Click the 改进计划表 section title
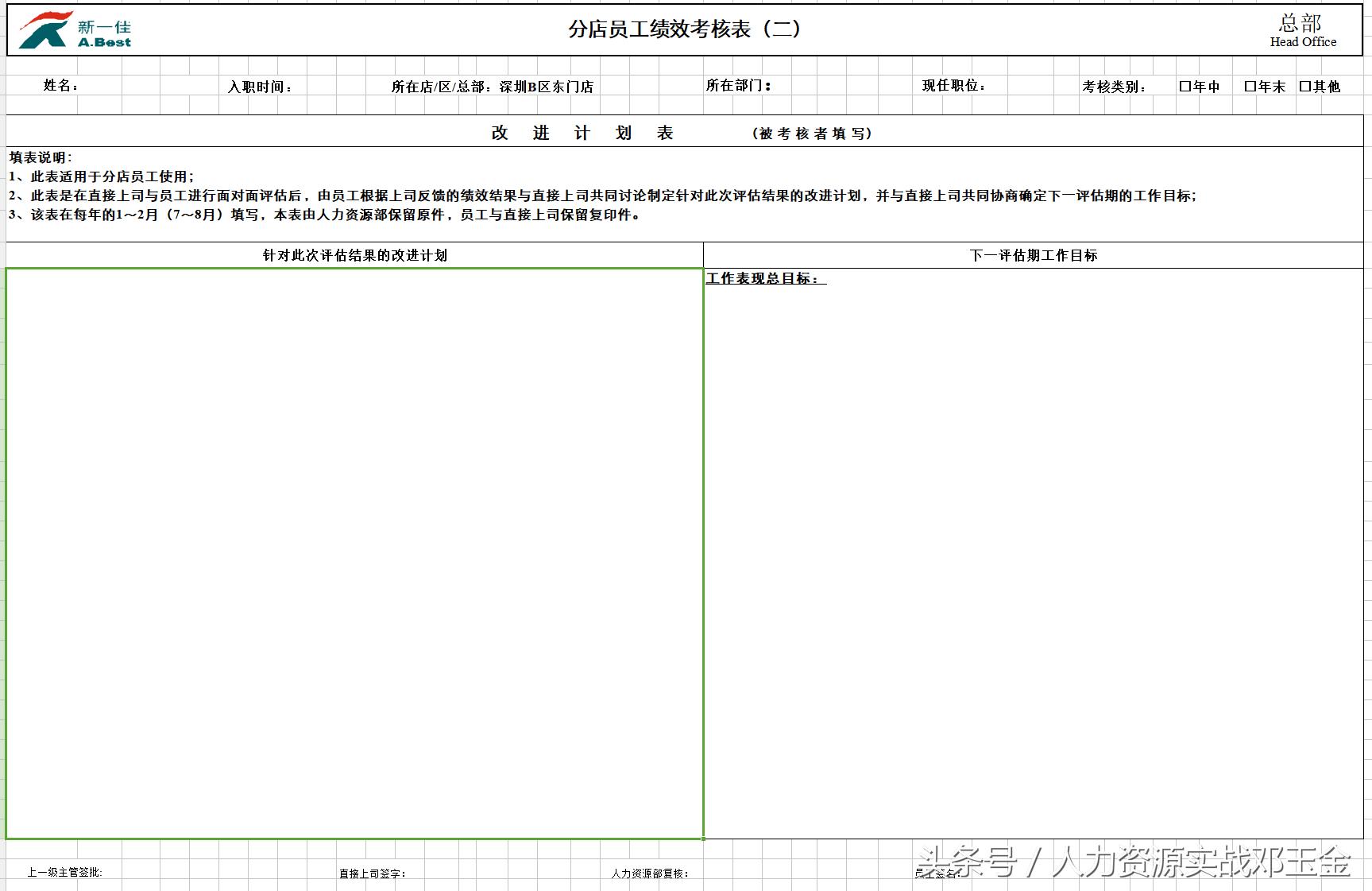1372x891 pixels. [580, 132]
